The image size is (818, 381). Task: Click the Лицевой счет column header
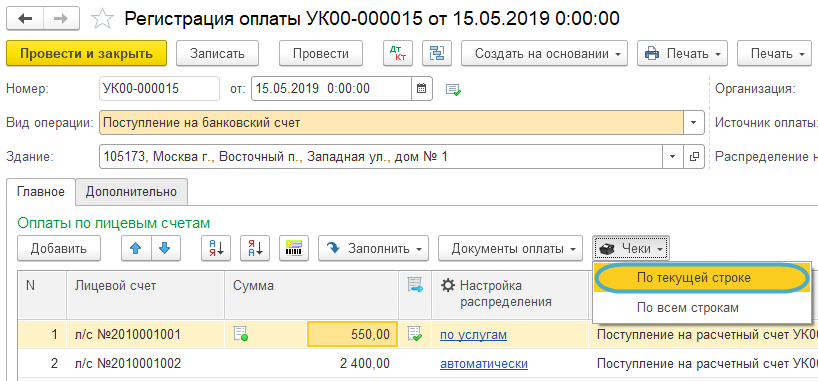(x=146, y=295)
